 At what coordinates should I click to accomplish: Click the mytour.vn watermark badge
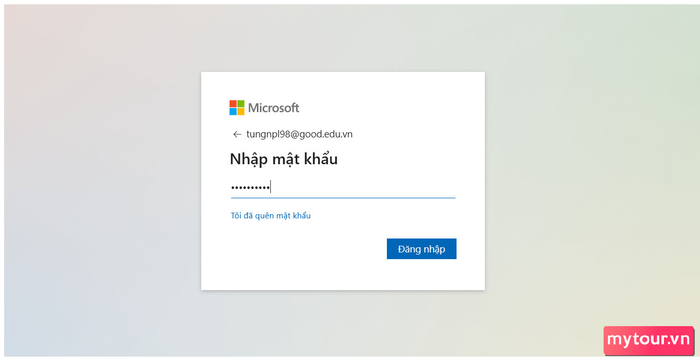[649, 340]
